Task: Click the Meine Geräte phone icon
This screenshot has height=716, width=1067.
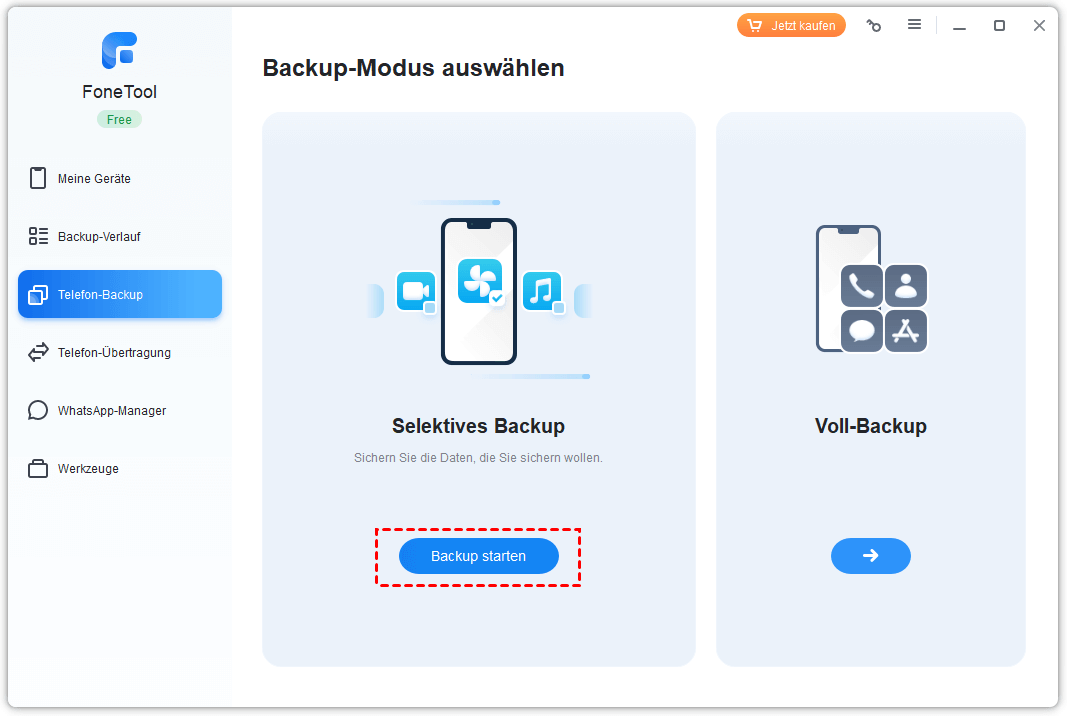Action: pos(38,179)
